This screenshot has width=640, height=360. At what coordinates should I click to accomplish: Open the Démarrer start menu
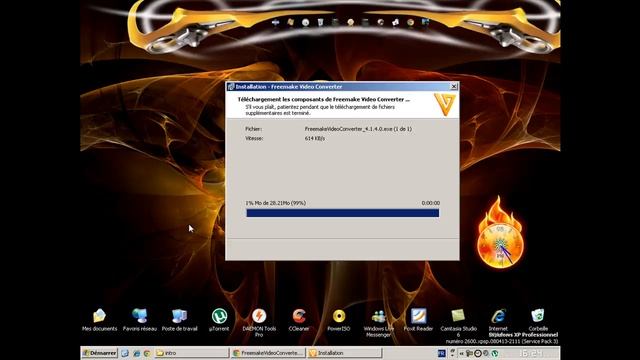click(100, 353)
